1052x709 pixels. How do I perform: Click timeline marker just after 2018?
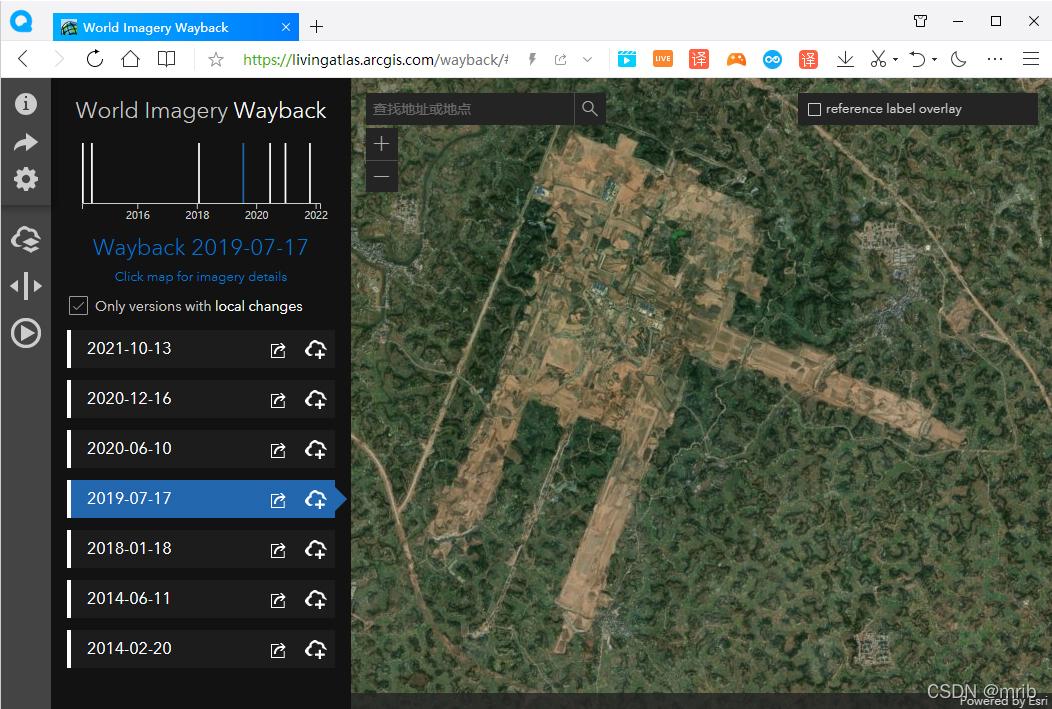coord(199,173)
